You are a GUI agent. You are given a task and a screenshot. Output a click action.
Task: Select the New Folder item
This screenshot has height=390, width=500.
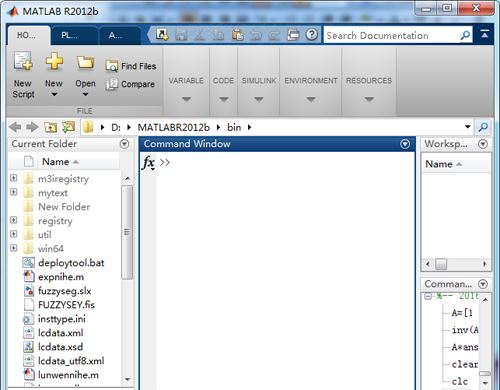pyautogui.click(x=64, y=207)
